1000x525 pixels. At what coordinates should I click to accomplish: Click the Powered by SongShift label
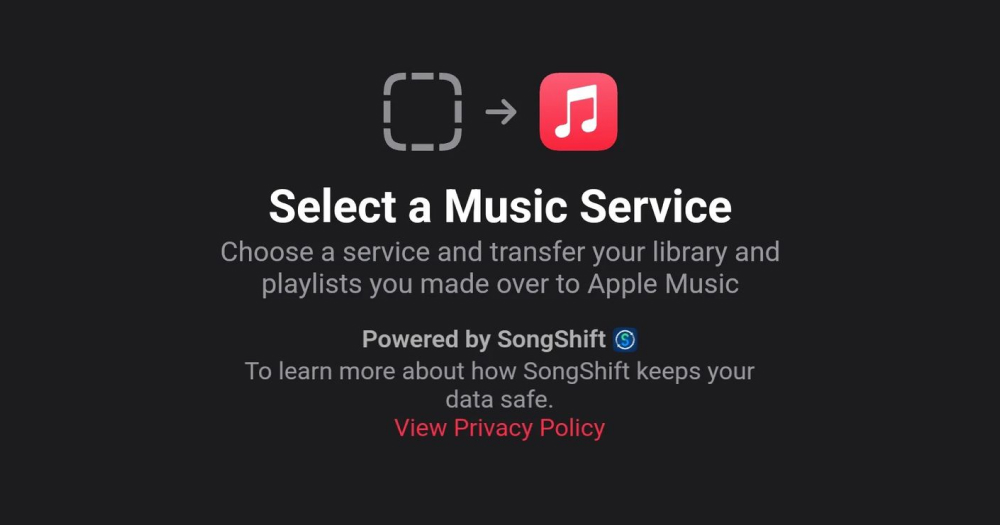483,339
